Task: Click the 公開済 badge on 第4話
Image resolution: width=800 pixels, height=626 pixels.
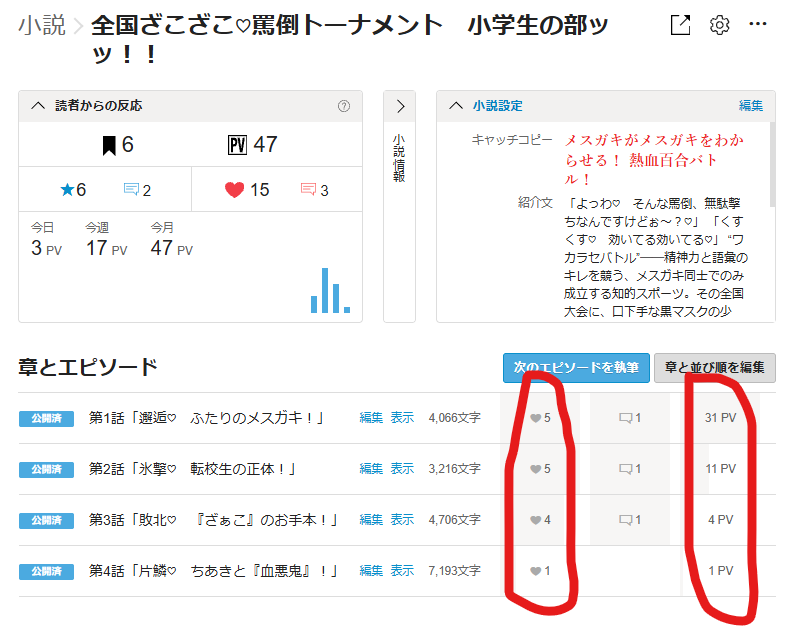Action: tap(46, 571)
